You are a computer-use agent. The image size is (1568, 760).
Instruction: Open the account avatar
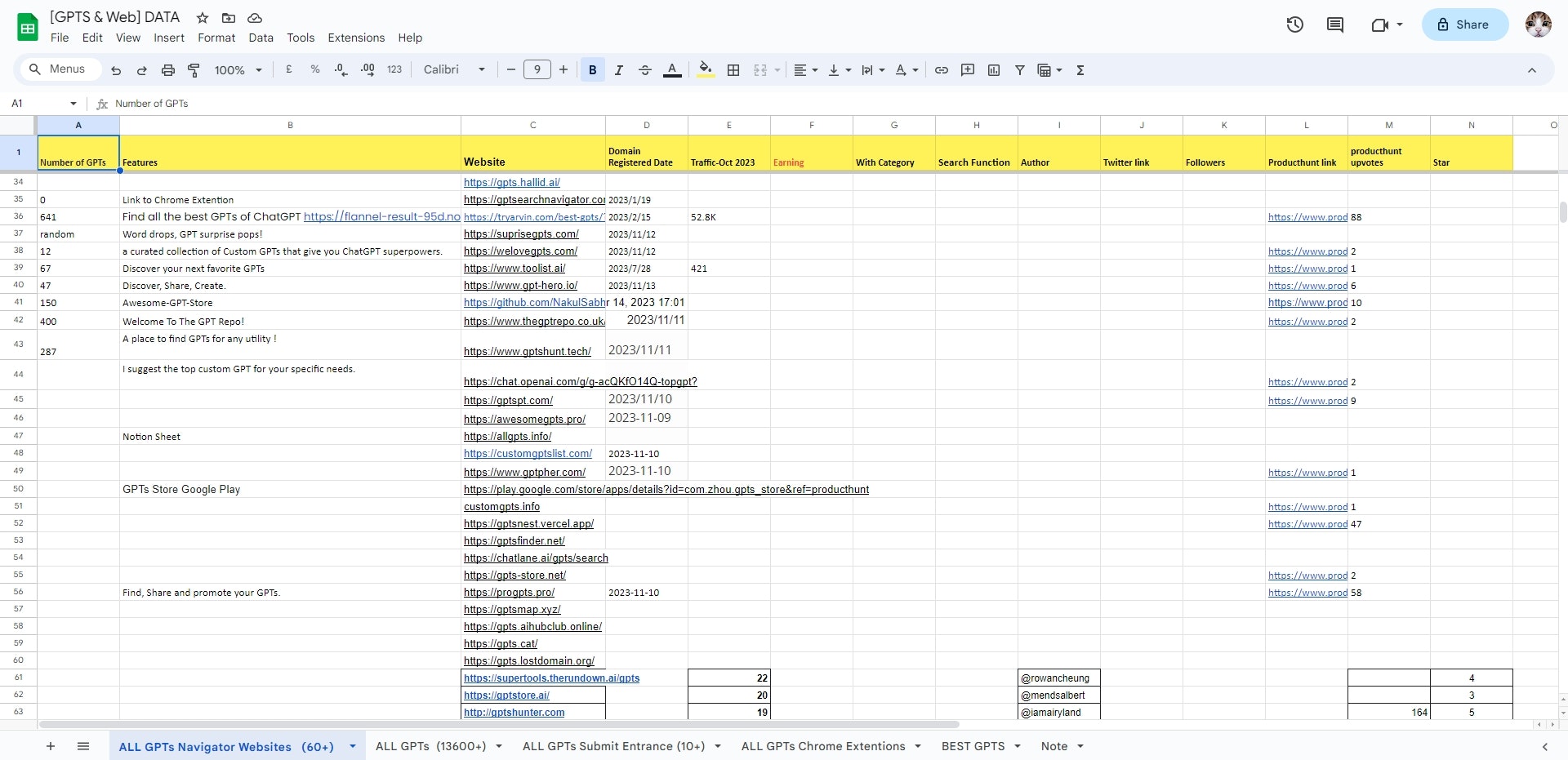[1539, 24]
